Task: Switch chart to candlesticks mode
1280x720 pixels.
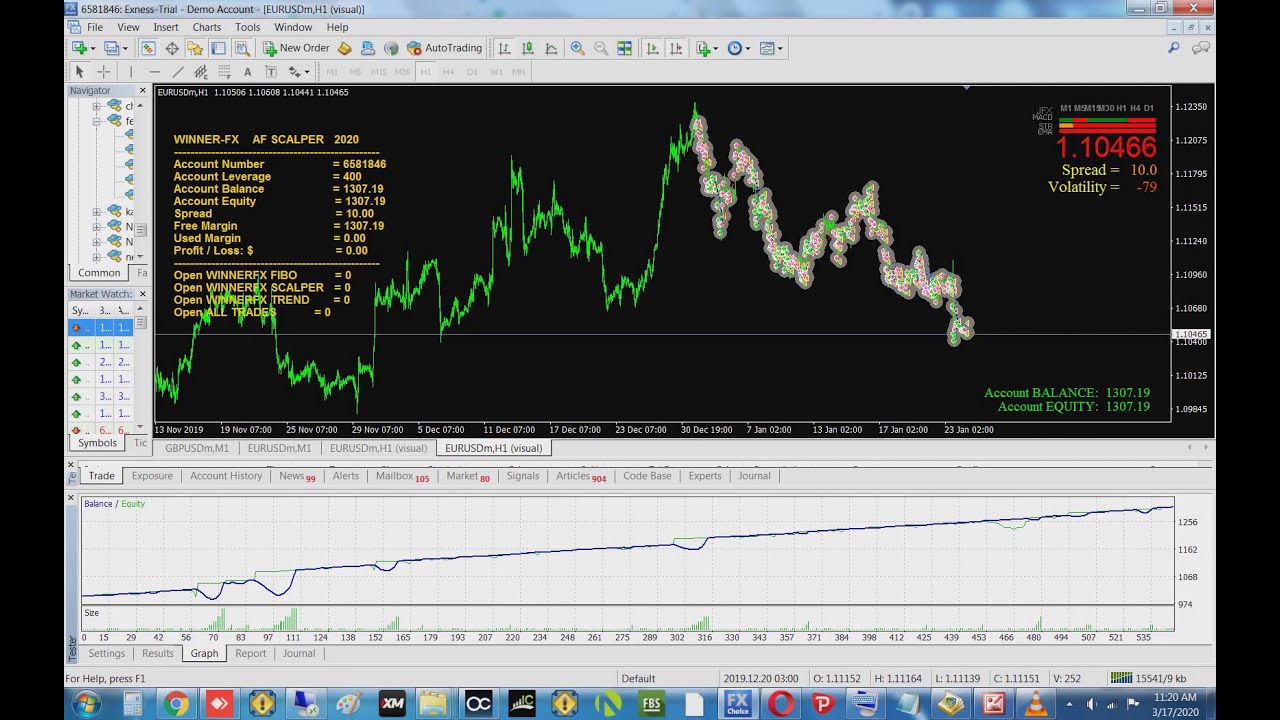Action: click(x=527, y=48)
